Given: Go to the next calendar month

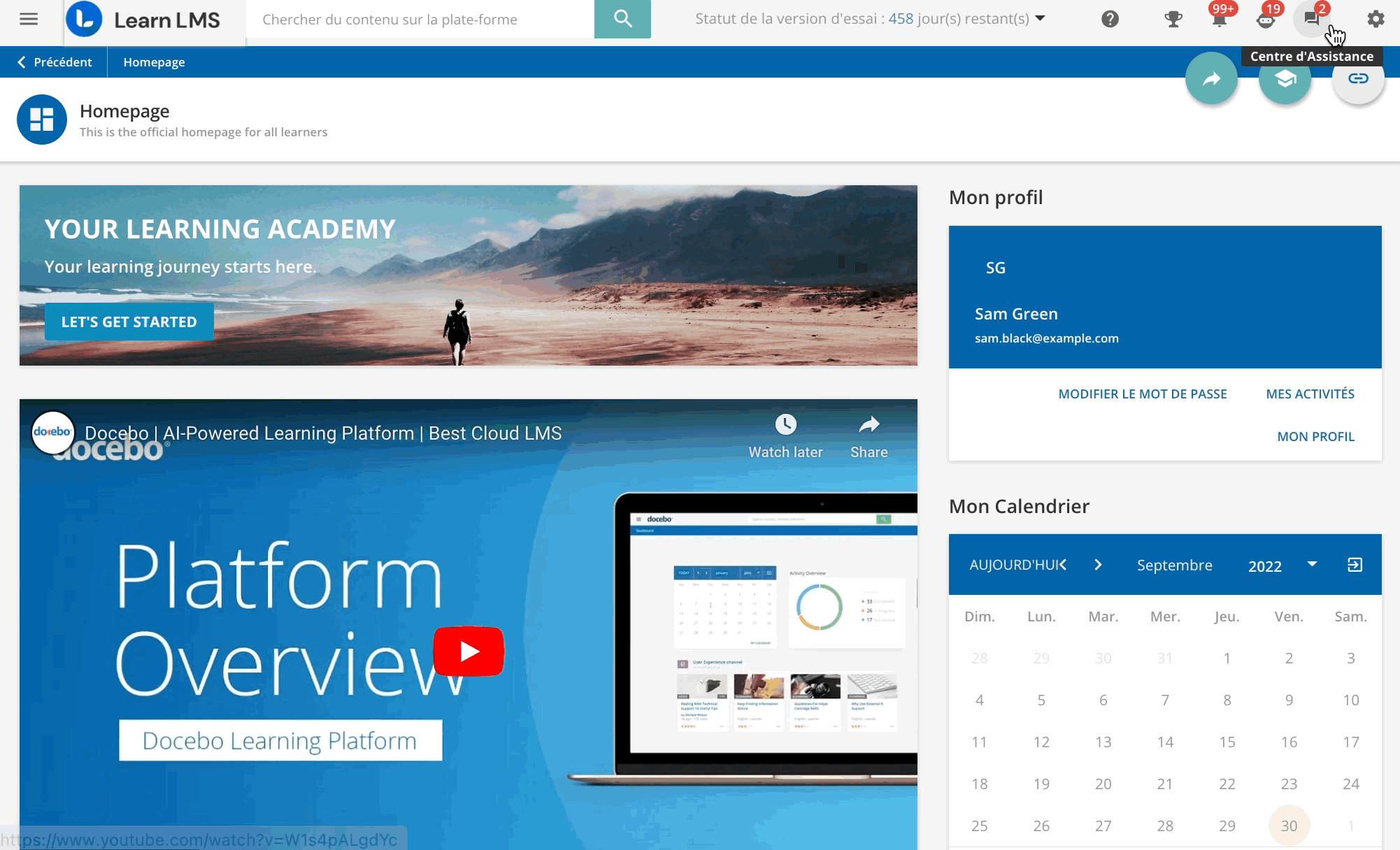Looking at the screenshot, I should pos(1098,565).
